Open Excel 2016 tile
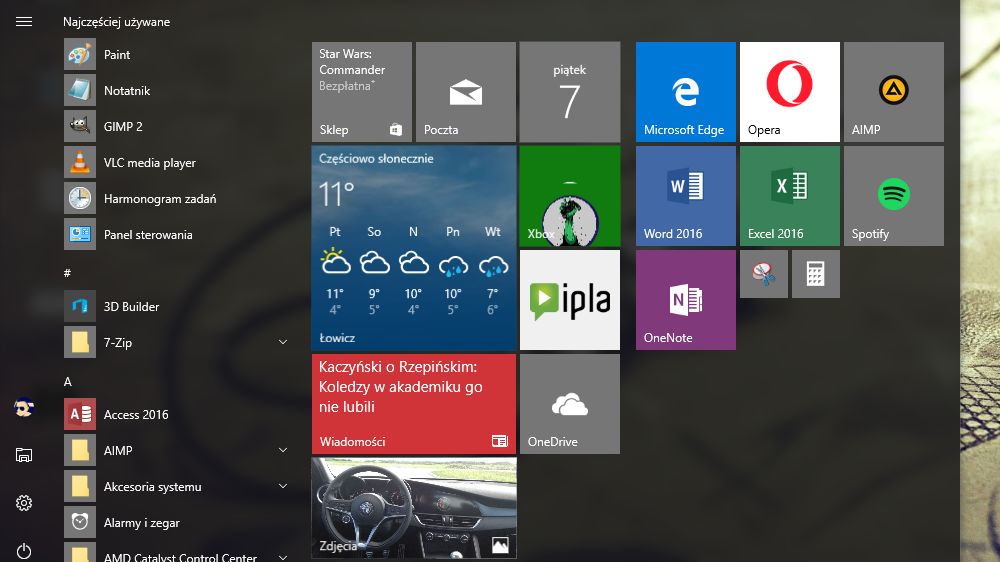1000x562 pixels. coord(790,196)
